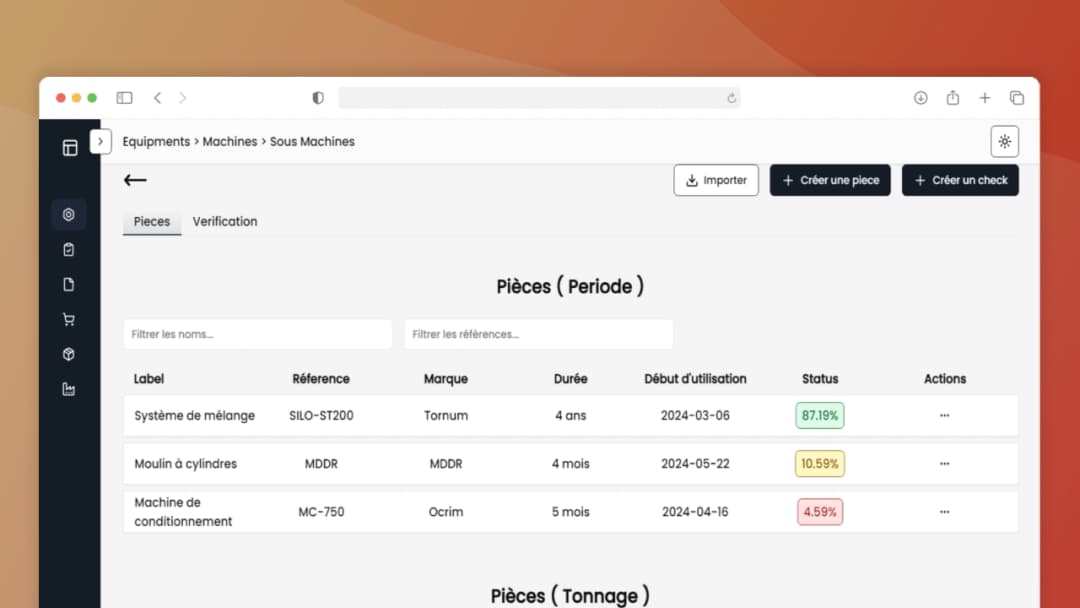Viewport: 1080px width, 608px height.
Task: Open actions menu for Moulin à cylindres
Action: pyautogui.click(x=944, y=464)
